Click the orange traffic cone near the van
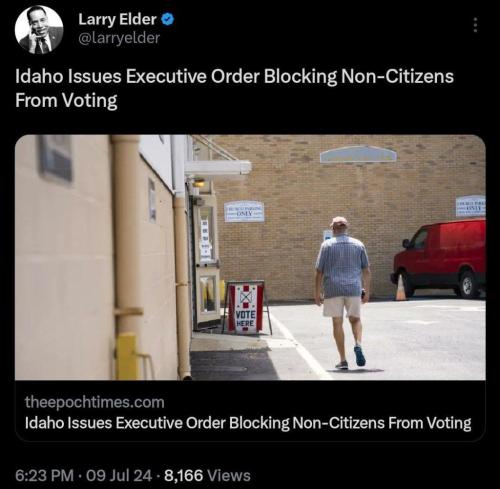Image resolution: width=500 pixels, height=489 pixels. pyautogui.click(x=401, y=287)
